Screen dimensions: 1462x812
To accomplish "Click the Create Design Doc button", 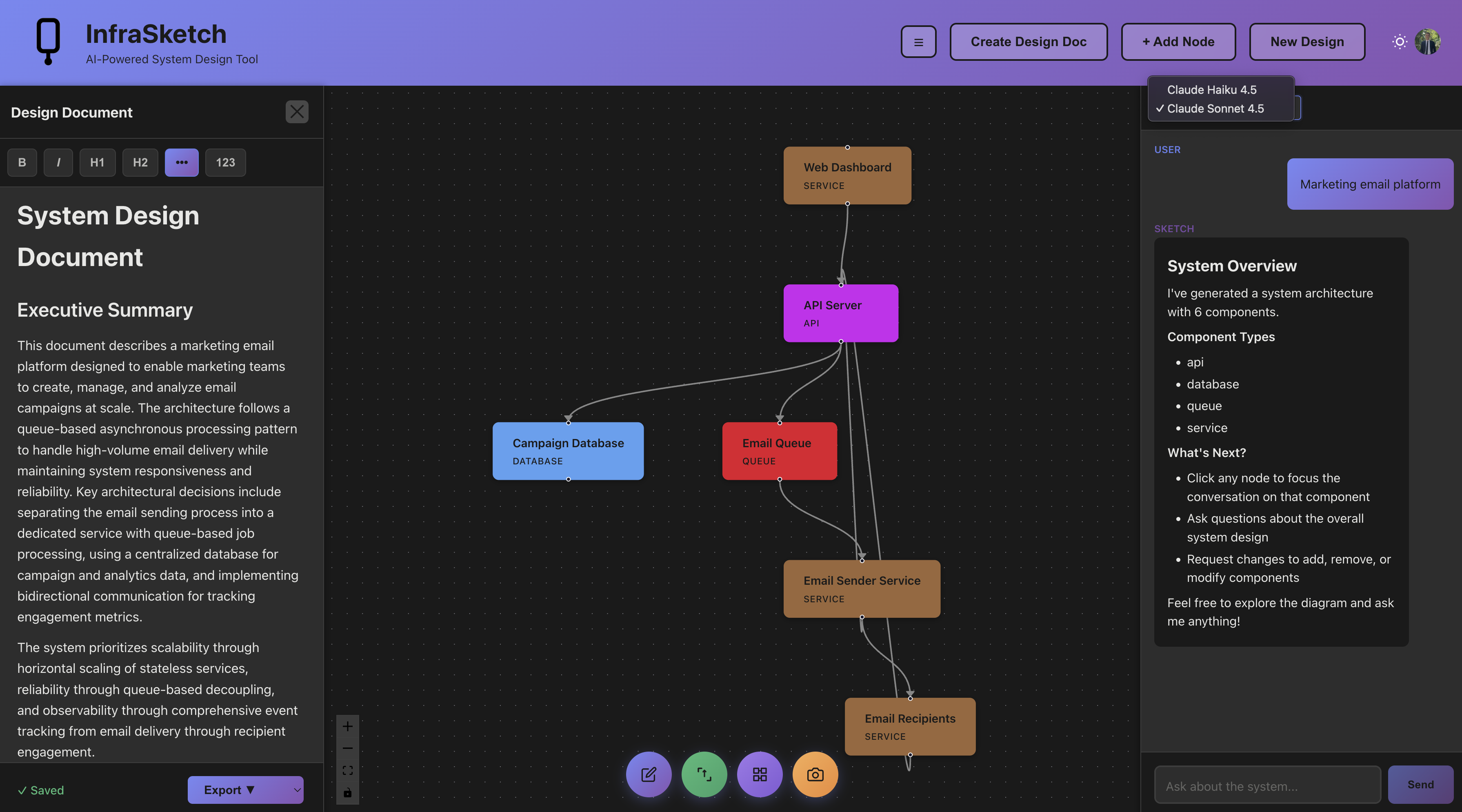I will (x=1029, y=42).
